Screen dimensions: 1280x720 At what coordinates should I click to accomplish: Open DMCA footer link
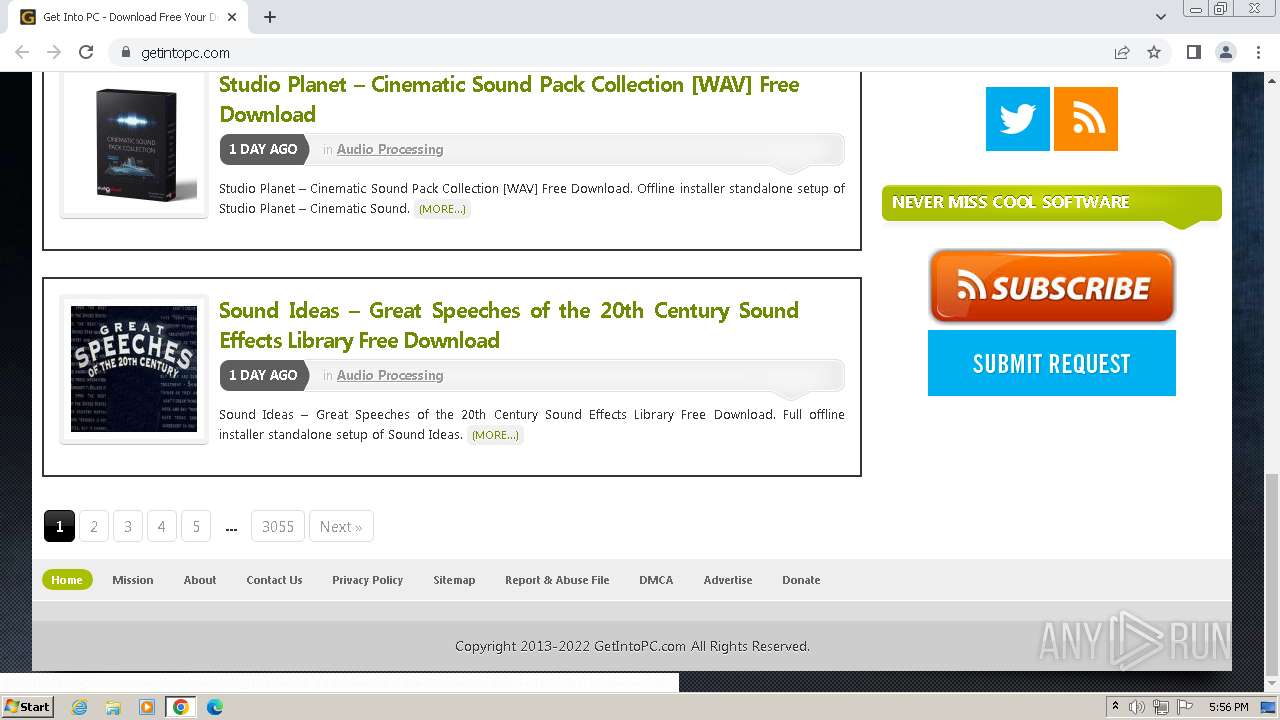656,580
